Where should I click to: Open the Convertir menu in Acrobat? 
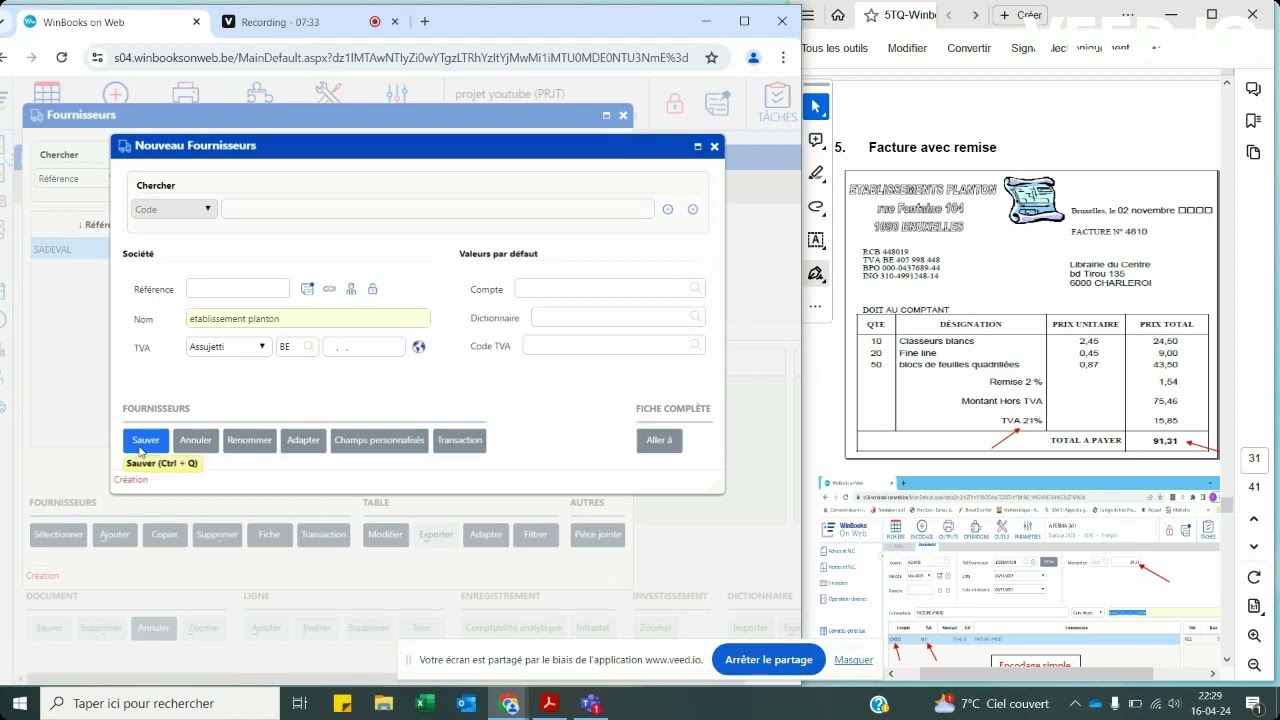tap(969, 48)
